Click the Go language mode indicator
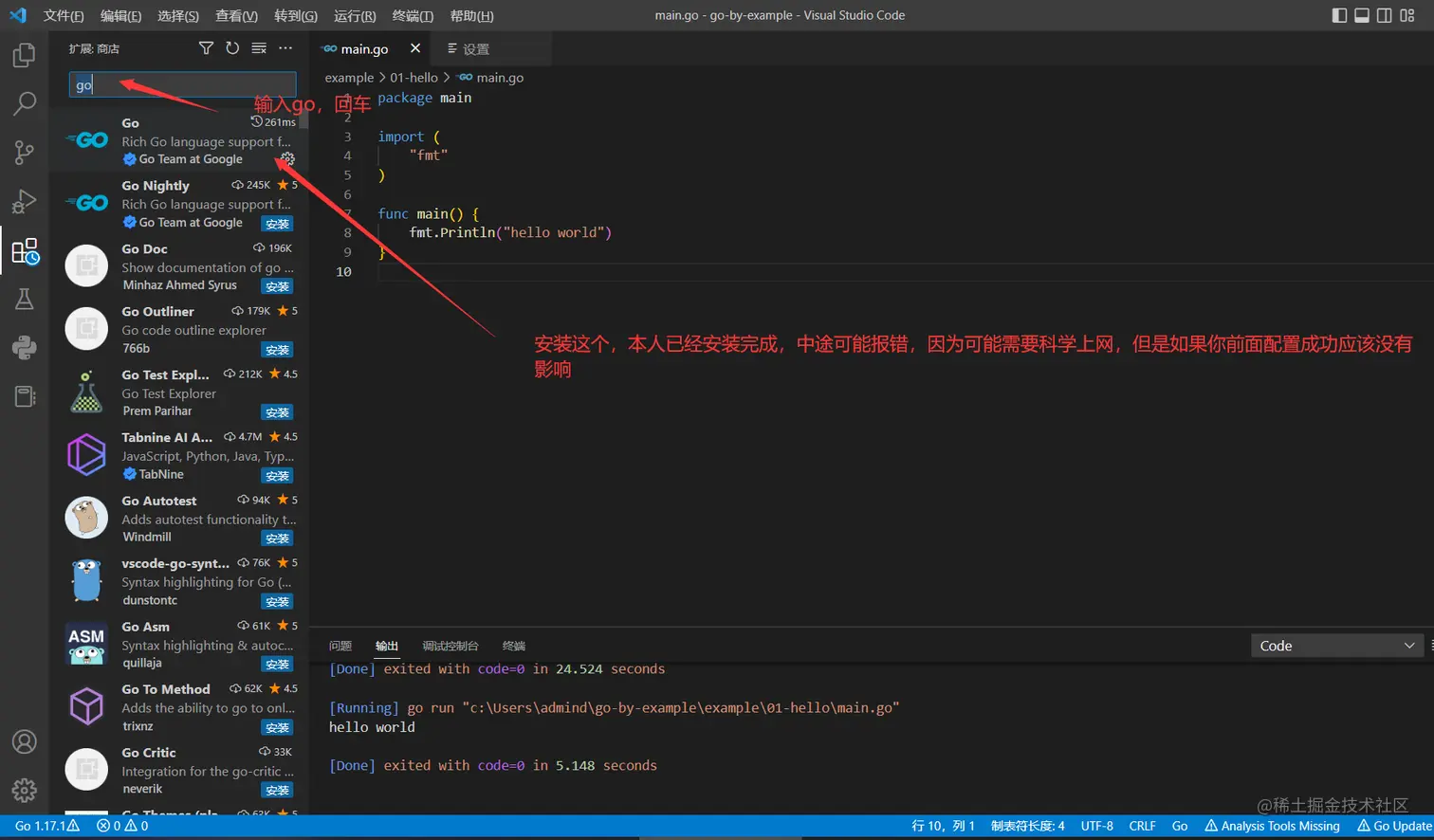This screenshot has height=840, width=1434. pos(1179,826)
